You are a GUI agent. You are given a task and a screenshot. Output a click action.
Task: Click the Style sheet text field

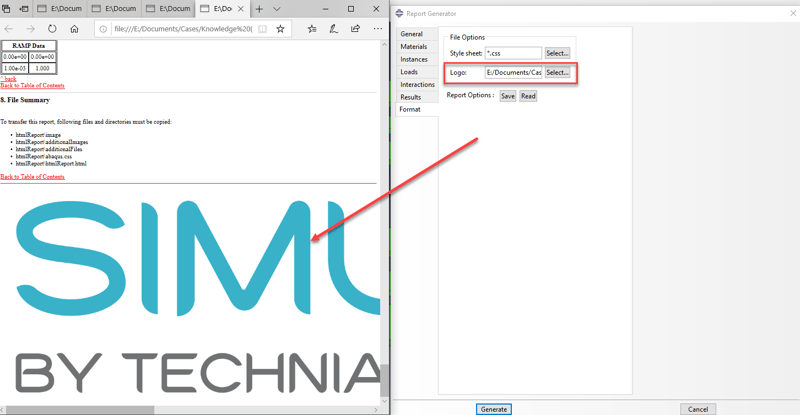pos(513,53)
